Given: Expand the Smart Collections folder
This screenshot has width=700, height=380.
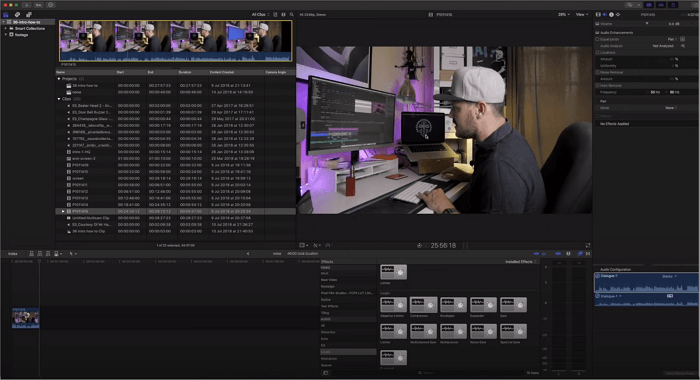Looking at the screenshot, I should click(x=6, y=28).
